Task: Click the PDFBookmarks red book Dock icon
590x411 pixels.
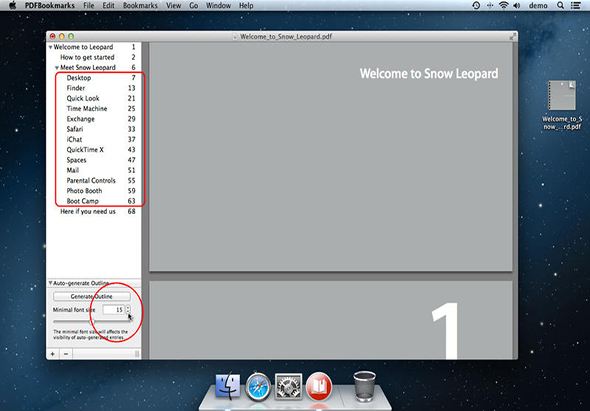Action: point(319,387)
